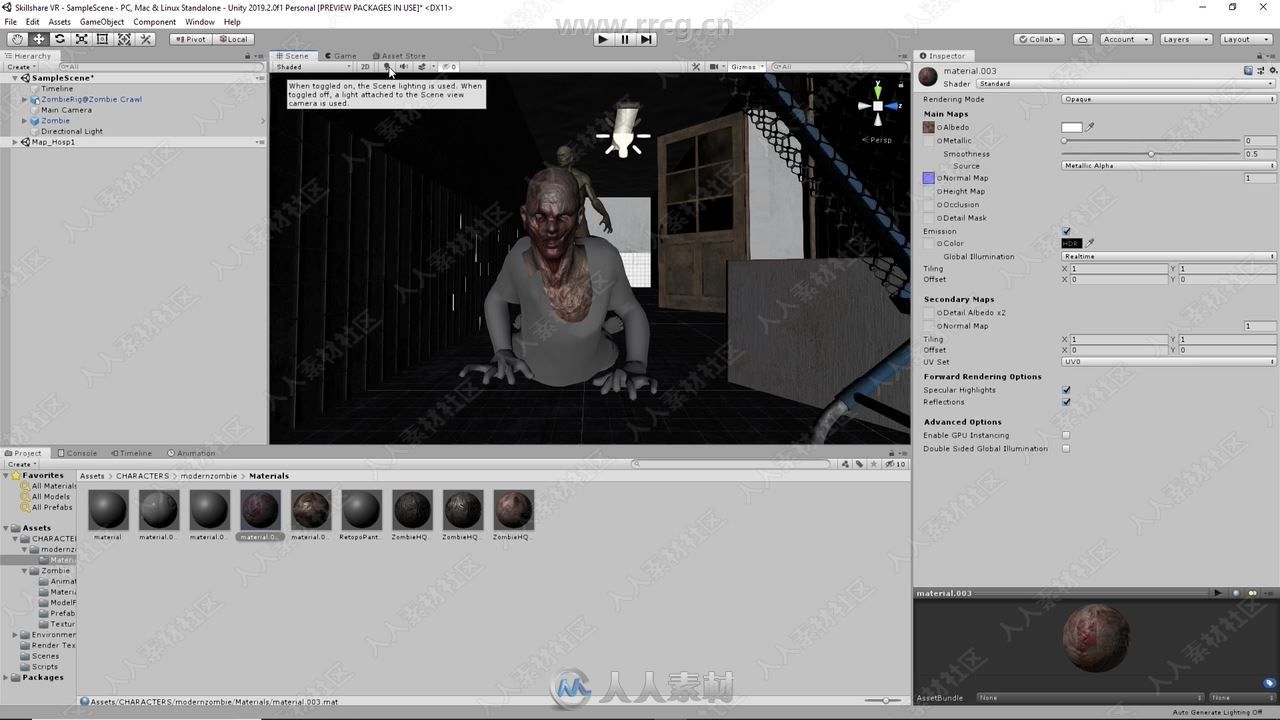Uncheck the Emission checkbox

1066,231
